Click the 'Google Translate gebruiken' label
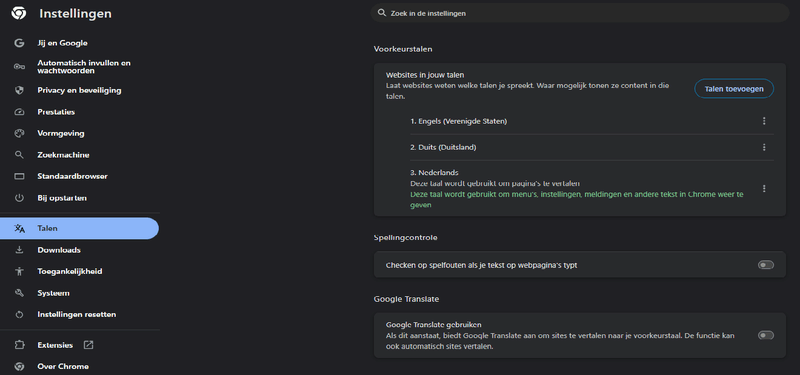800x375 pixels. 434,324
